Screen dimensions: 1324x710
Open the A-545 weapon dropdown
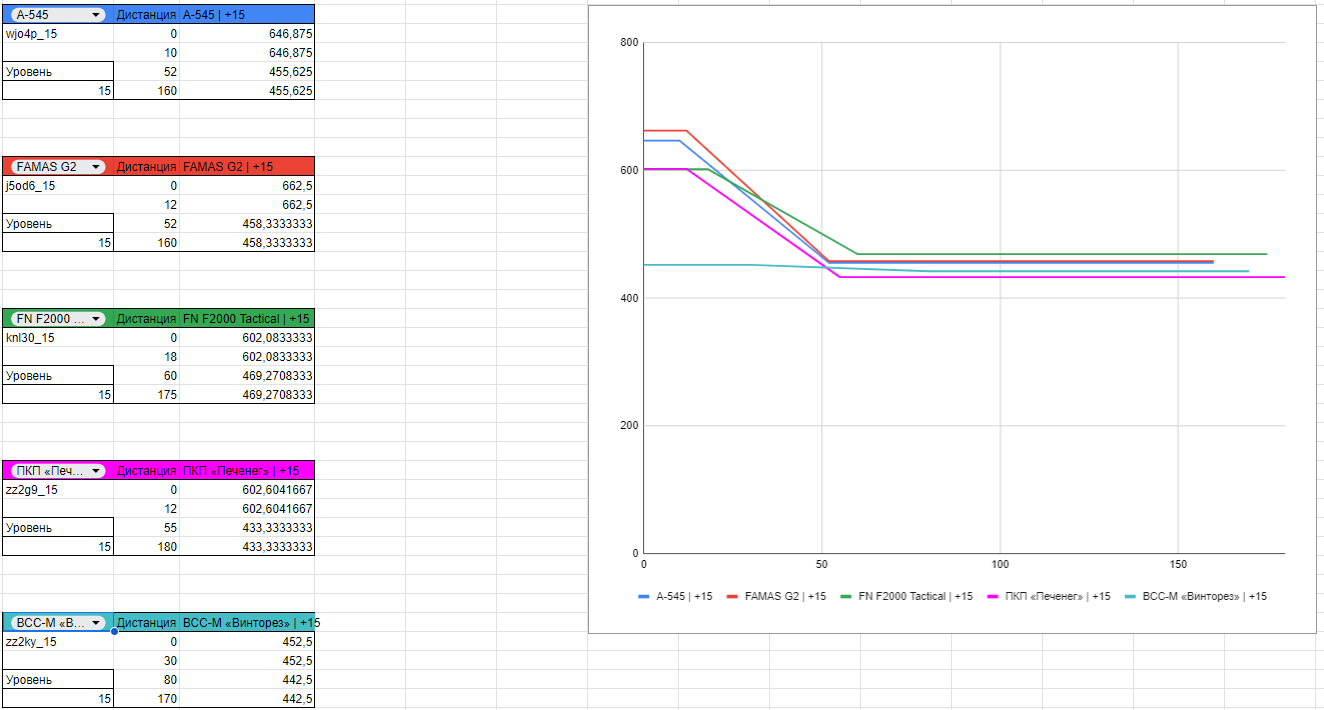[x=57, y=14]
